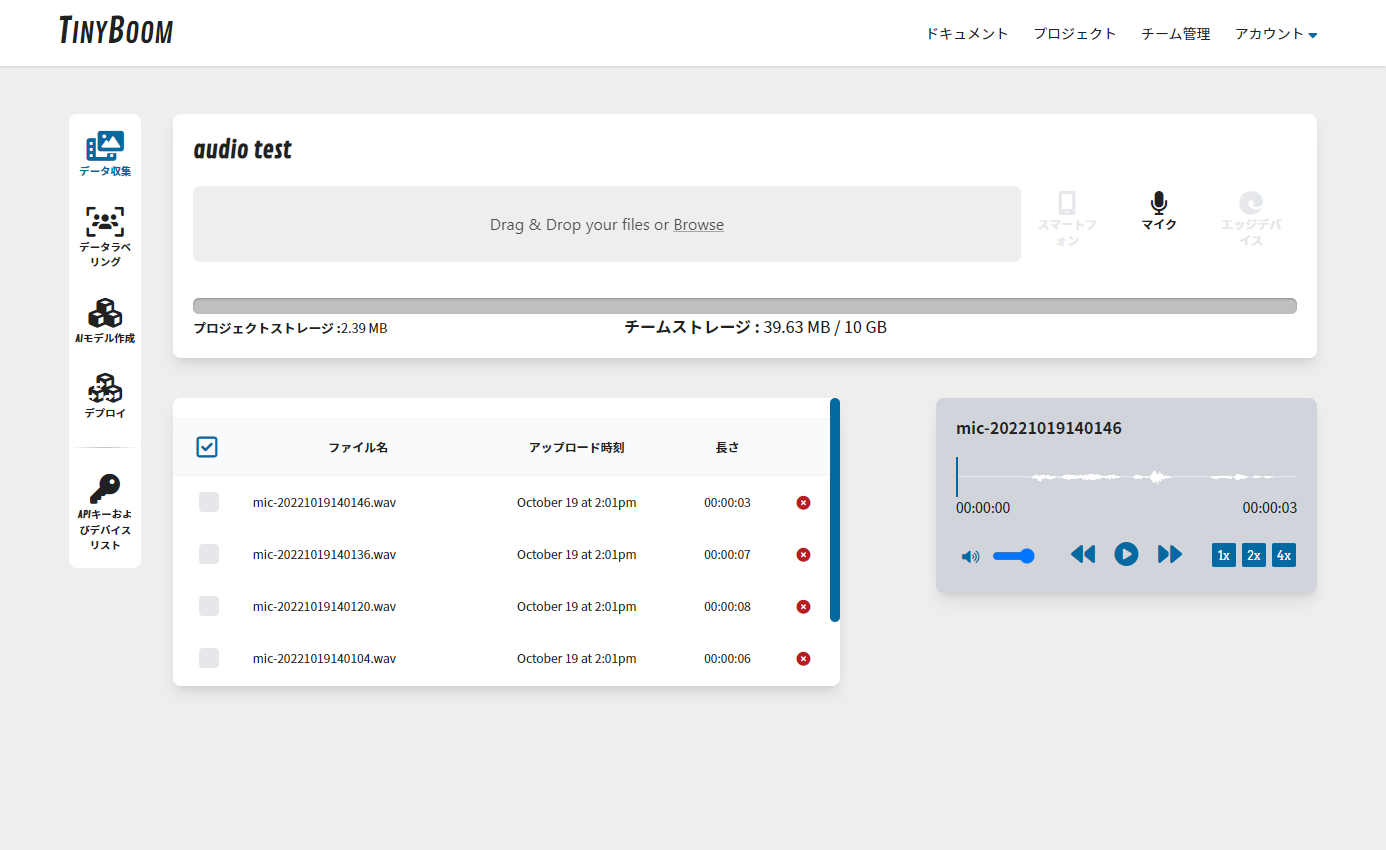Viewport: 1386px width, 850px height.
Task: Play the mic-20221019140146 audio clip
Action: [x=1126, y=554]
